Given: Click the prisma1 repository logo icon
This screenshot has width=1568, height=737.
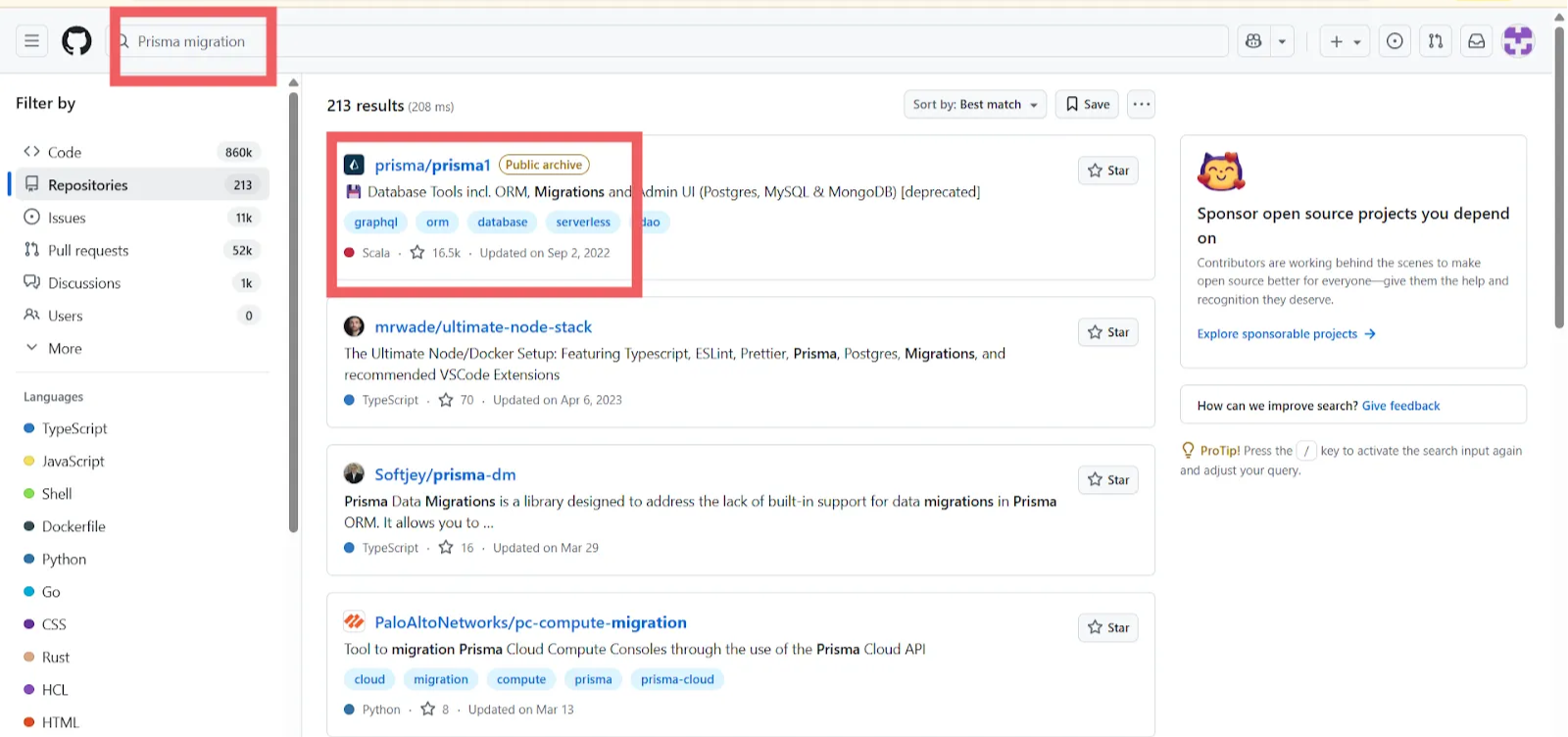Looking at the screenshot, I should [x=354, y=165].
